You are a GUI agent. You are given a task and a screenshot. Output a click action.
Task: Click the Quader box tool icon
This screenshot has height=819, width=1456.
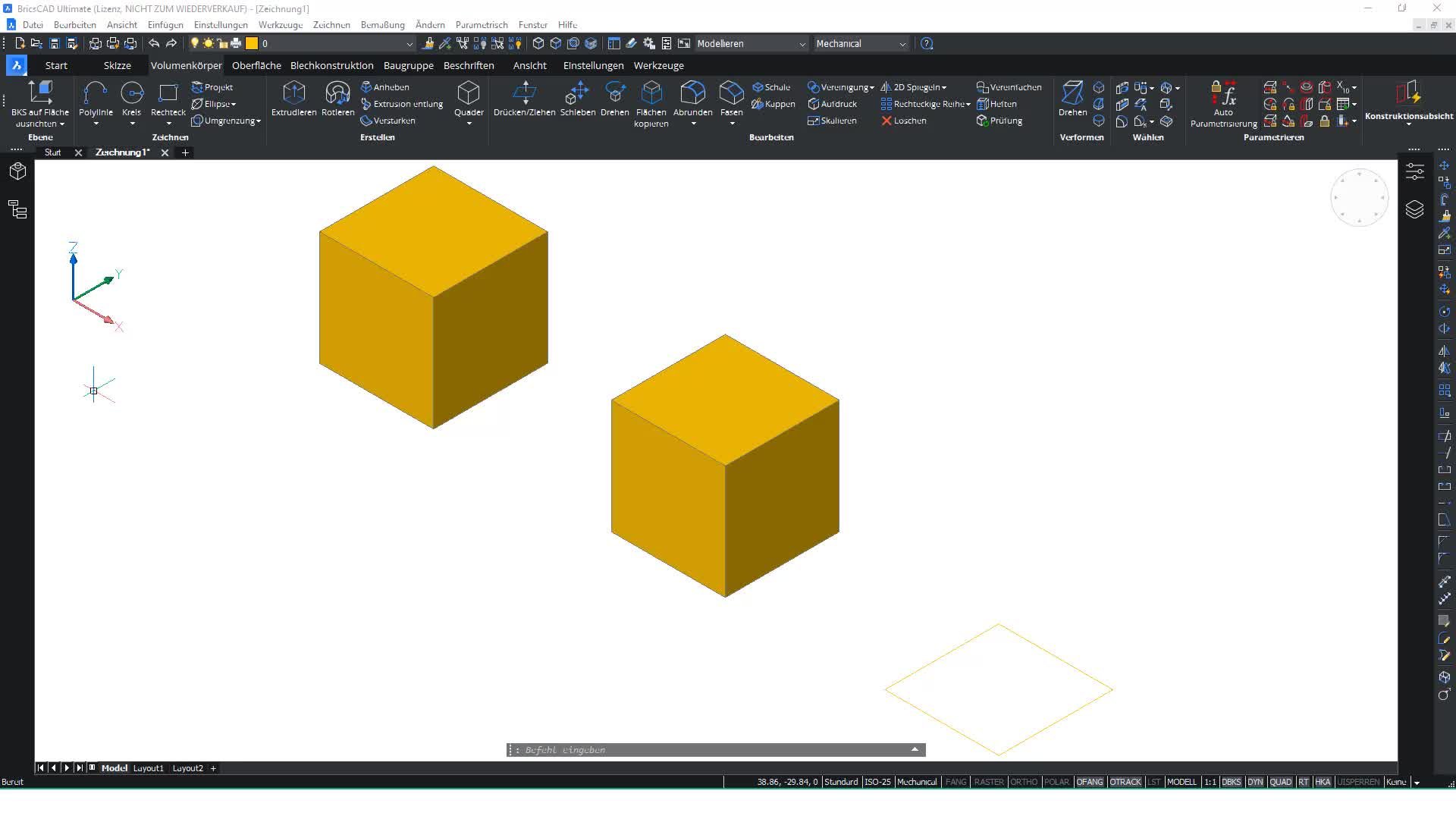469,93
